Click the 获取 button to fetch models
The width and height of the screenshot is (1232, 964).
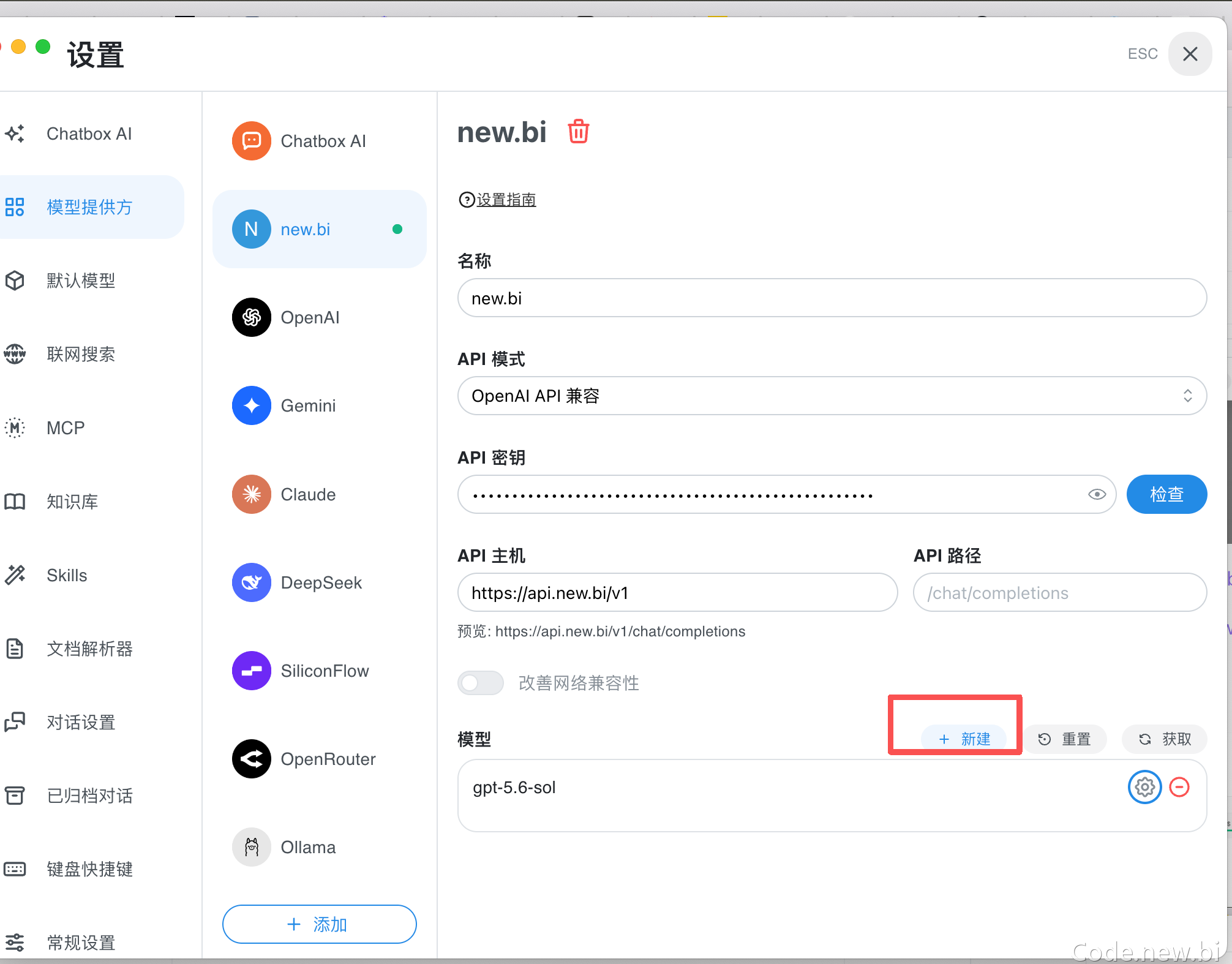(x=1165, y=739)
